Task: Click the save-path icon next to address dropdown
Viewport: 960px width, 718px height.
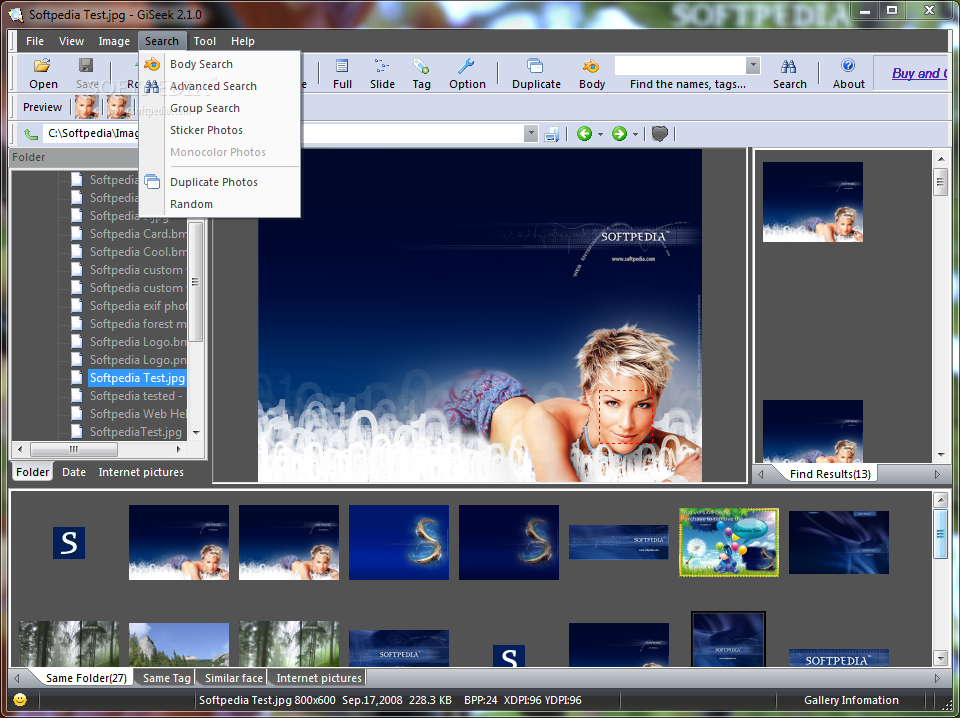Action: point(552,133)
